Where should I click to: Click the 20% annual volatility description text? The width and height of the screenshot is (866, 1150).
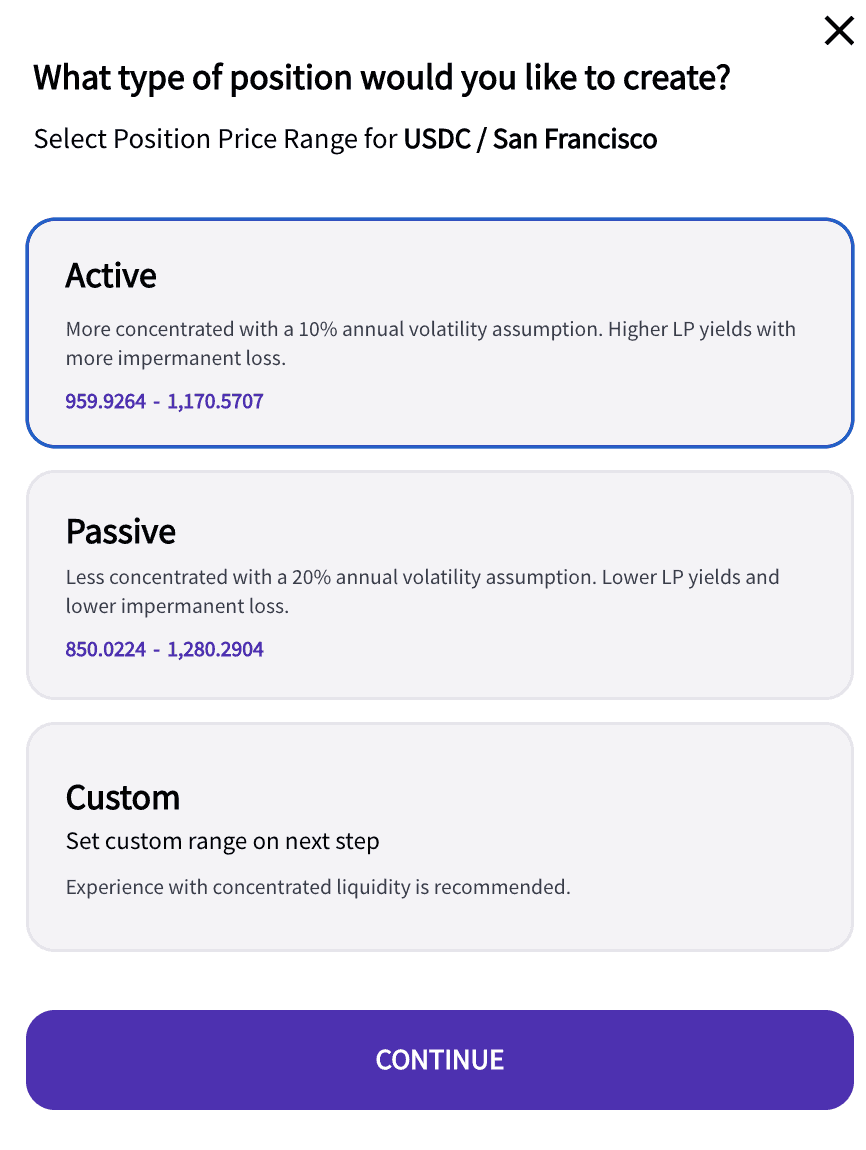(x=422, y=591)
